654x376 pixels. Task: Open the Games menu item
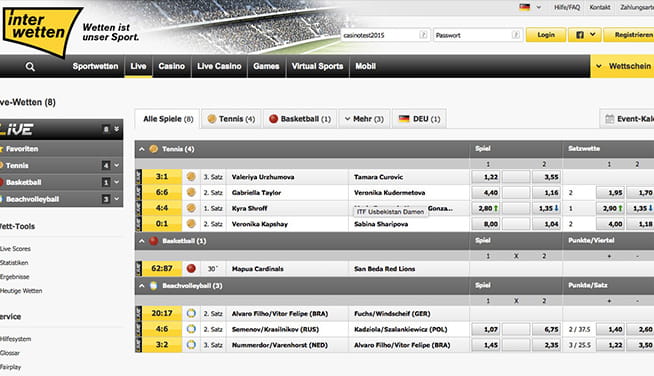pos(266,66)
